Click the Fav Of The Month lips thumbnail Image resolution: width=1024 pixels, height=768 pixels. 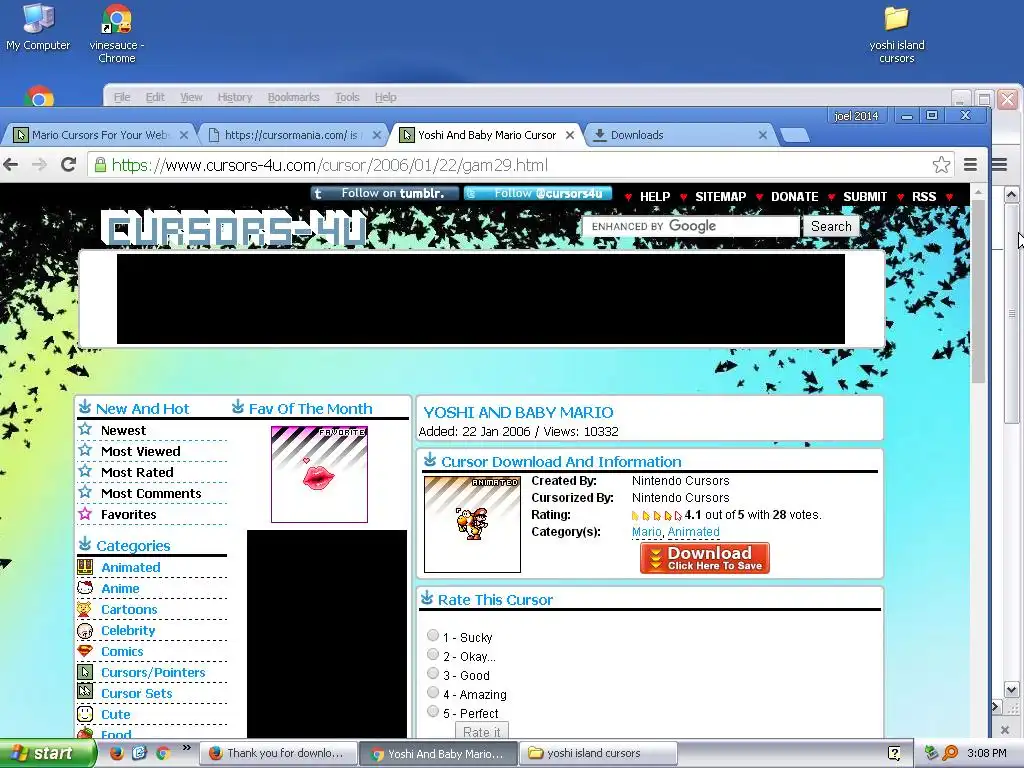(319, 475)
